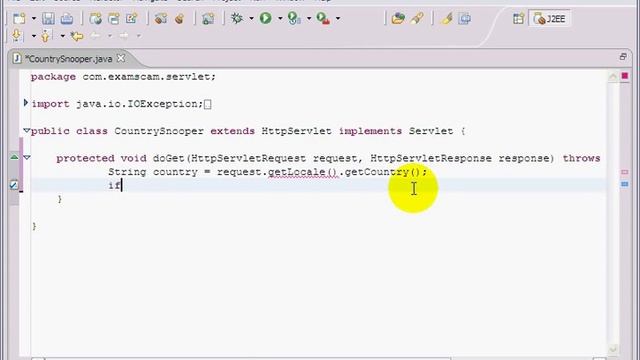
Task: Click the globe new web project icon
Action: tap(96, 18)
